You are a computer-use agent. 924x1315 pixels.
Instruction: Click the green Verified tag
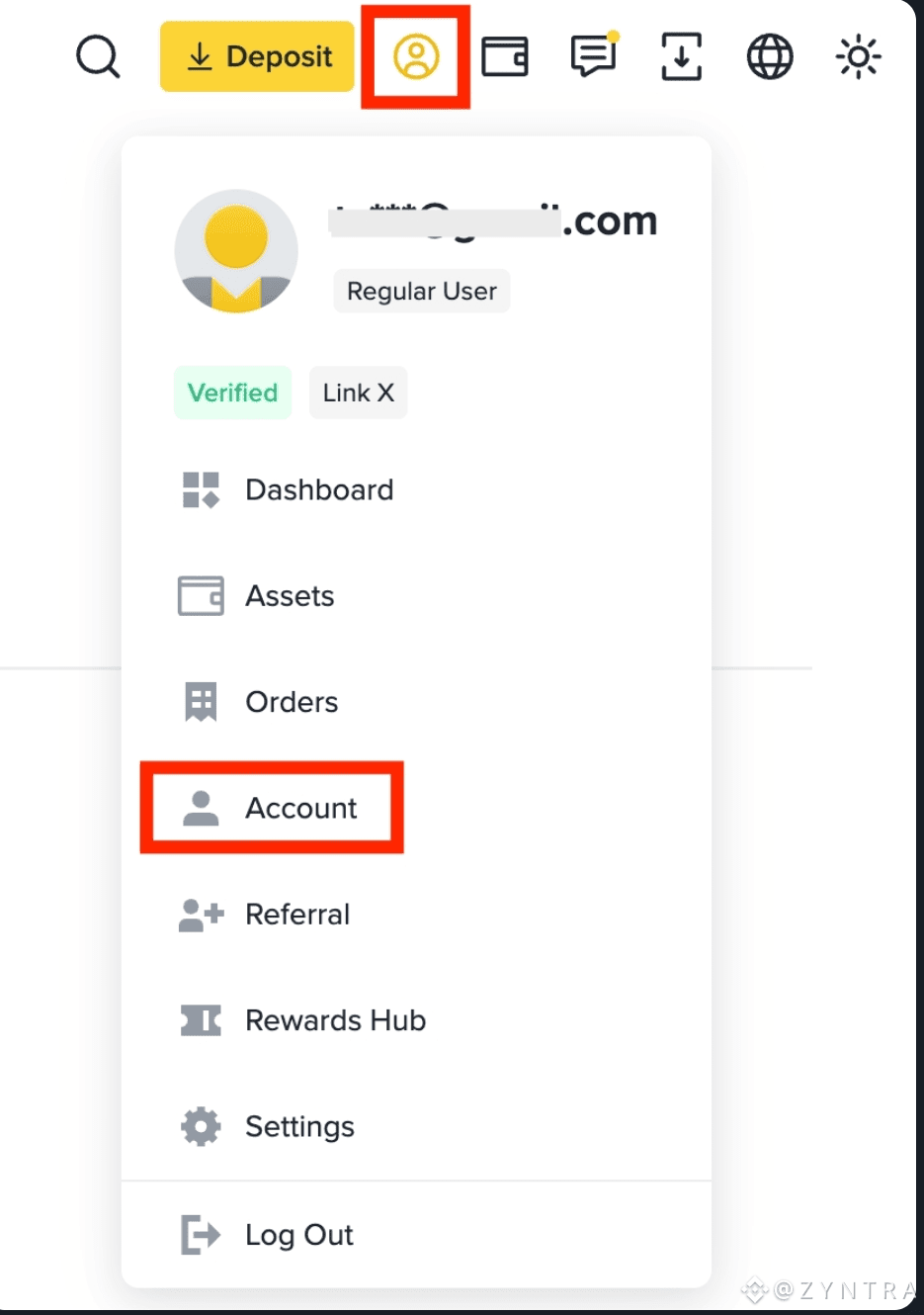233,393
